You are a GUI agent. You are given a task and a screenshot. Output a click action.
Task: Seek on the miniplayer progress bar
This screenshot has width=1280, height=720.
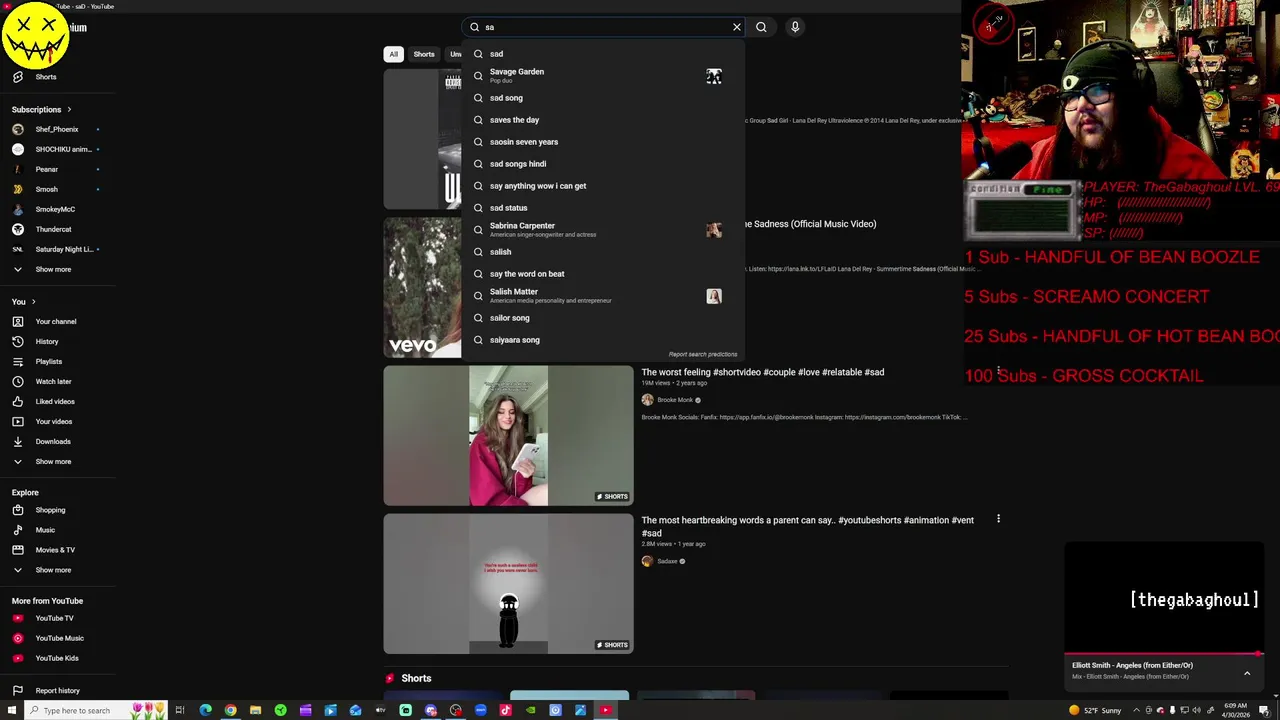[1165, 654]
